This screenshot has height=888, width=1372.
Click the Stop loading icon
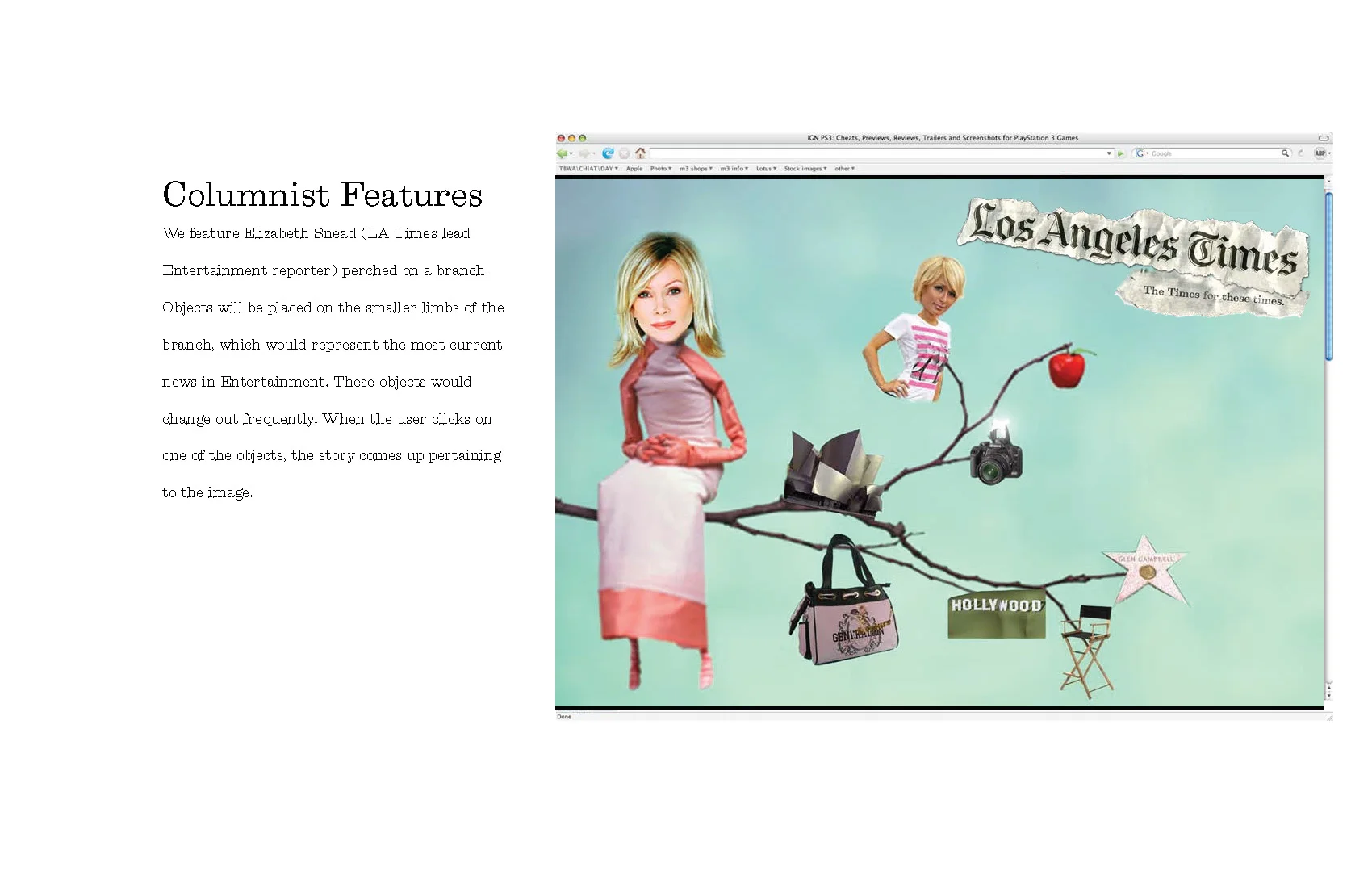coord(625,153)
